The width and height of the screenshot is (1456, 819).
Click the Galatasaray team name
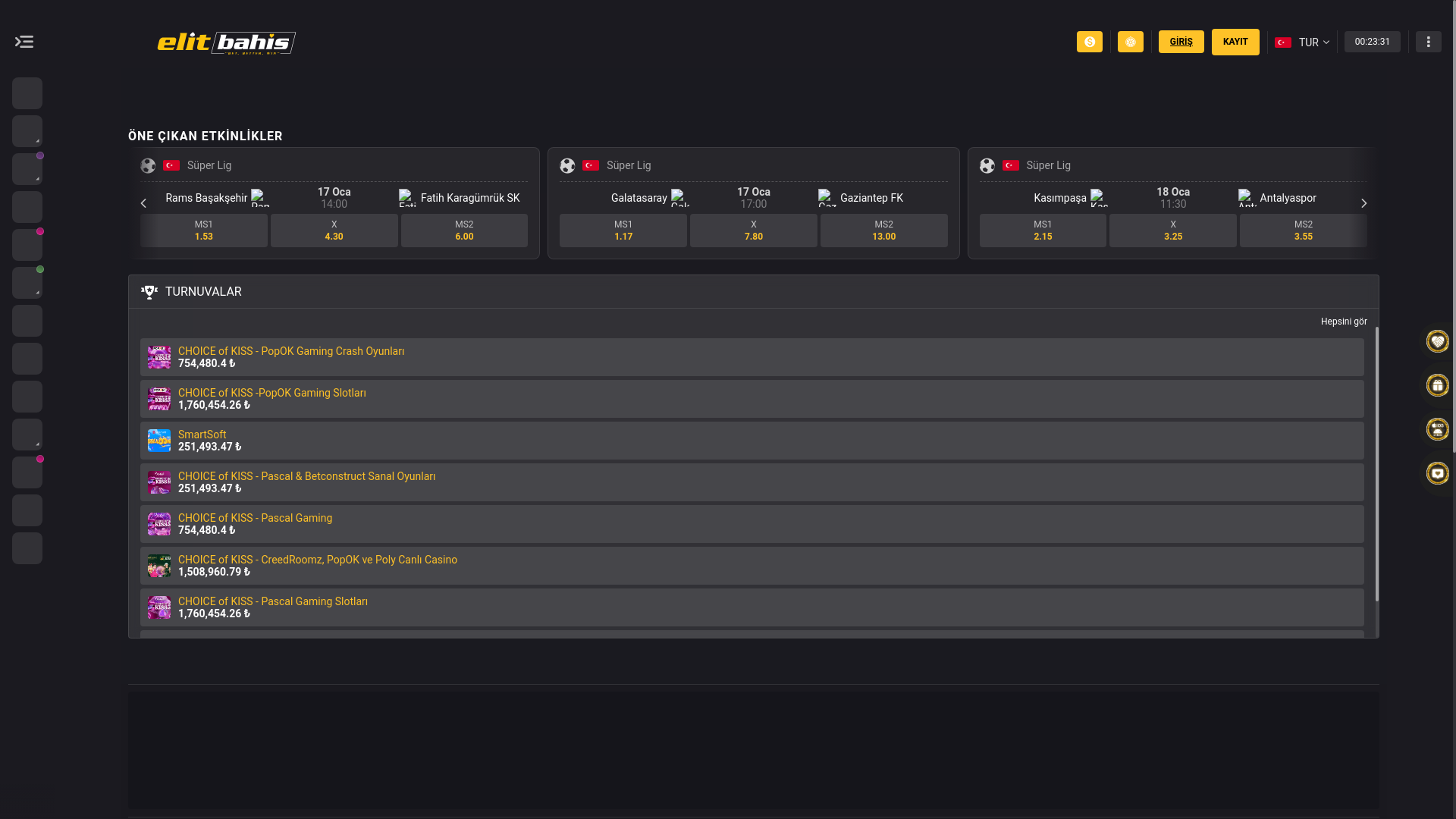(x=639, y=198)
